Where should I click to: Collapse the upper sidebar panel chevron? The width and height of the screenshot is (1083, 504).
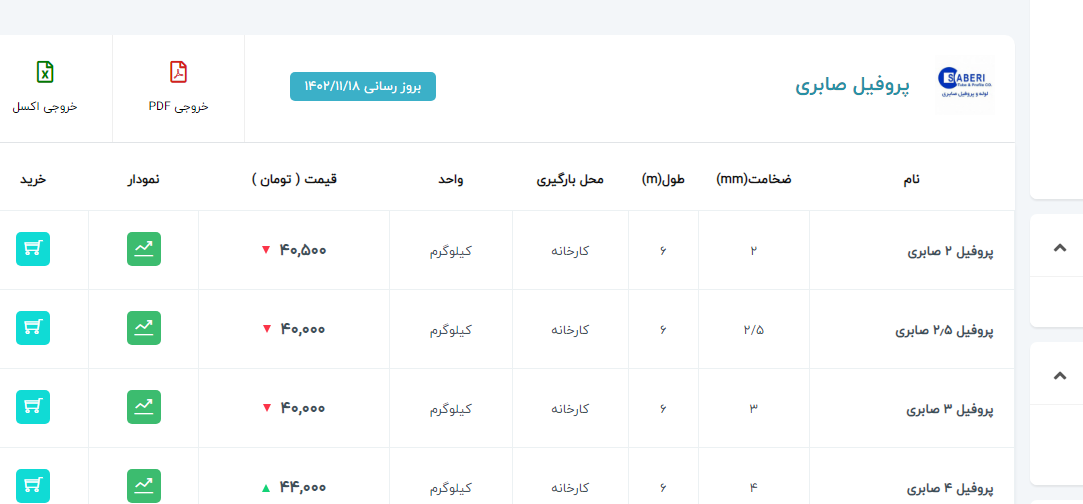tap(1060, 248)
